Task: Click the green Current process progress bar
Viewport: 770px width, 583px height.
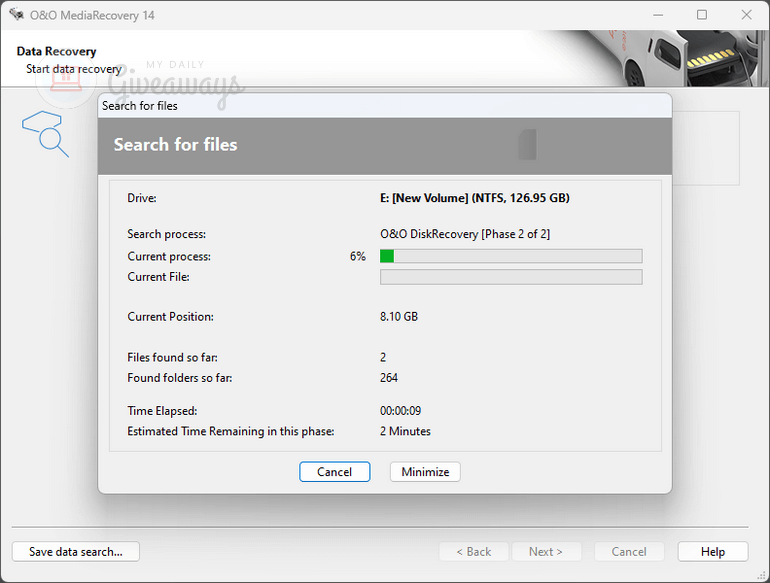Action: tap(511, 256)
